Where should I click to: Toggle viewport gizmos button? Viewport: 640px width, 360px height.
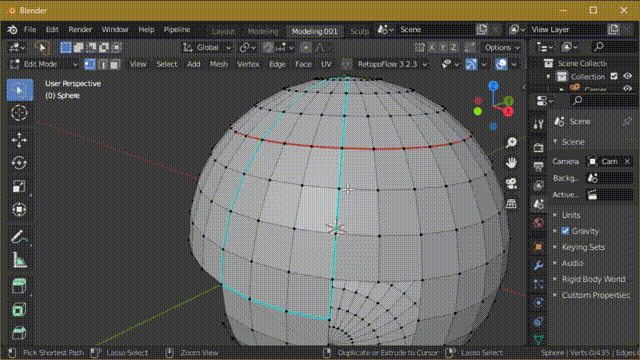coord(471,64)
